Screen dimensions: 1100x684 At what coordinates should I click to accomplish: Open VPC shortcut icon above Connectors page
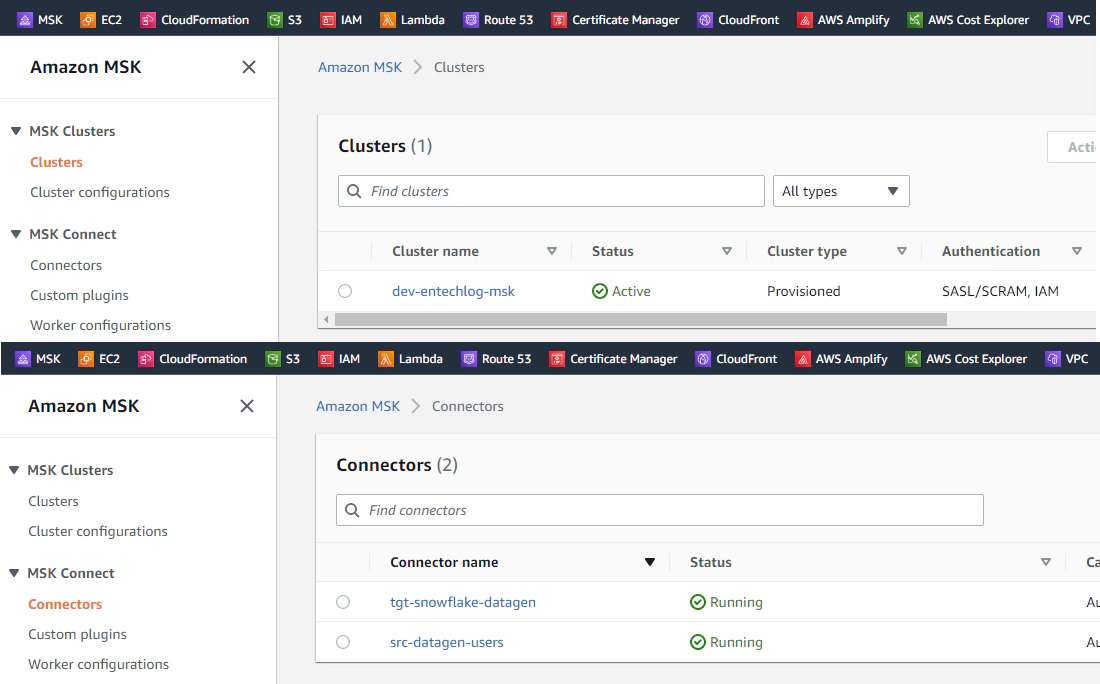pyautogui.click(x=1052, y=358)
